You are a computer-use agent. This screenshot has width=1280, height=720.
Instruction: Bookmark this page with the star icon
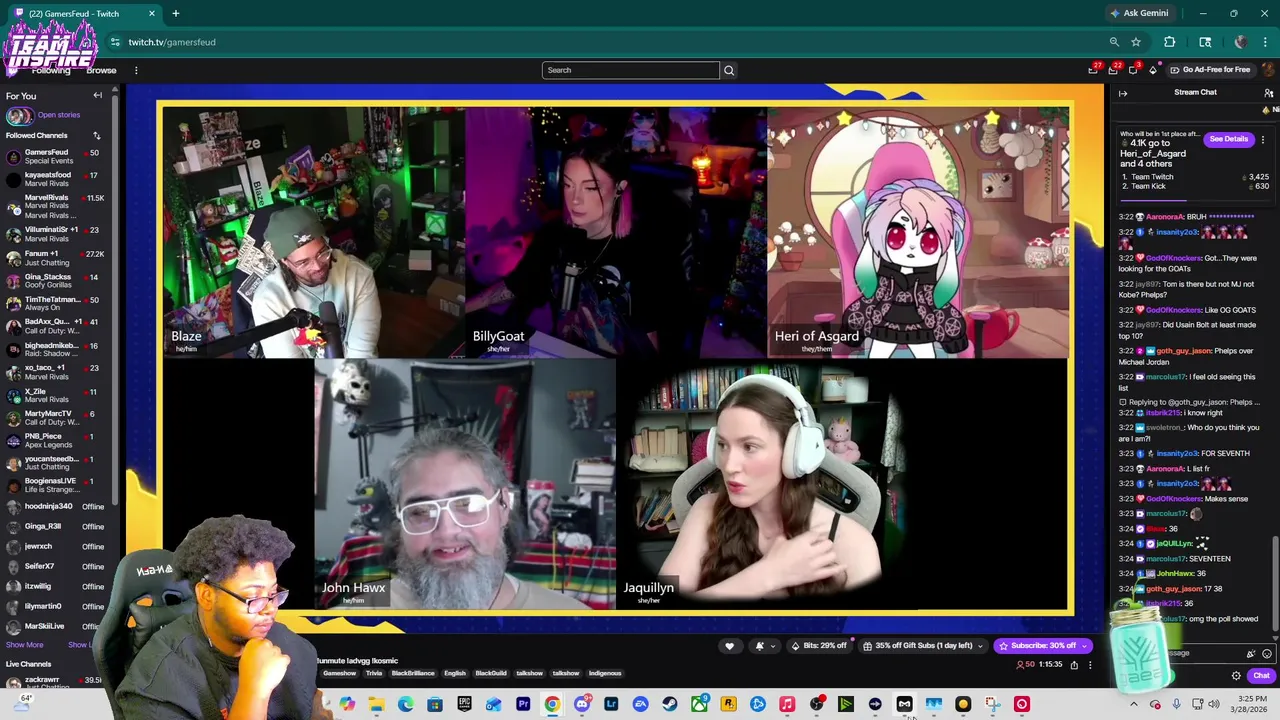(x=1136, y=42)
